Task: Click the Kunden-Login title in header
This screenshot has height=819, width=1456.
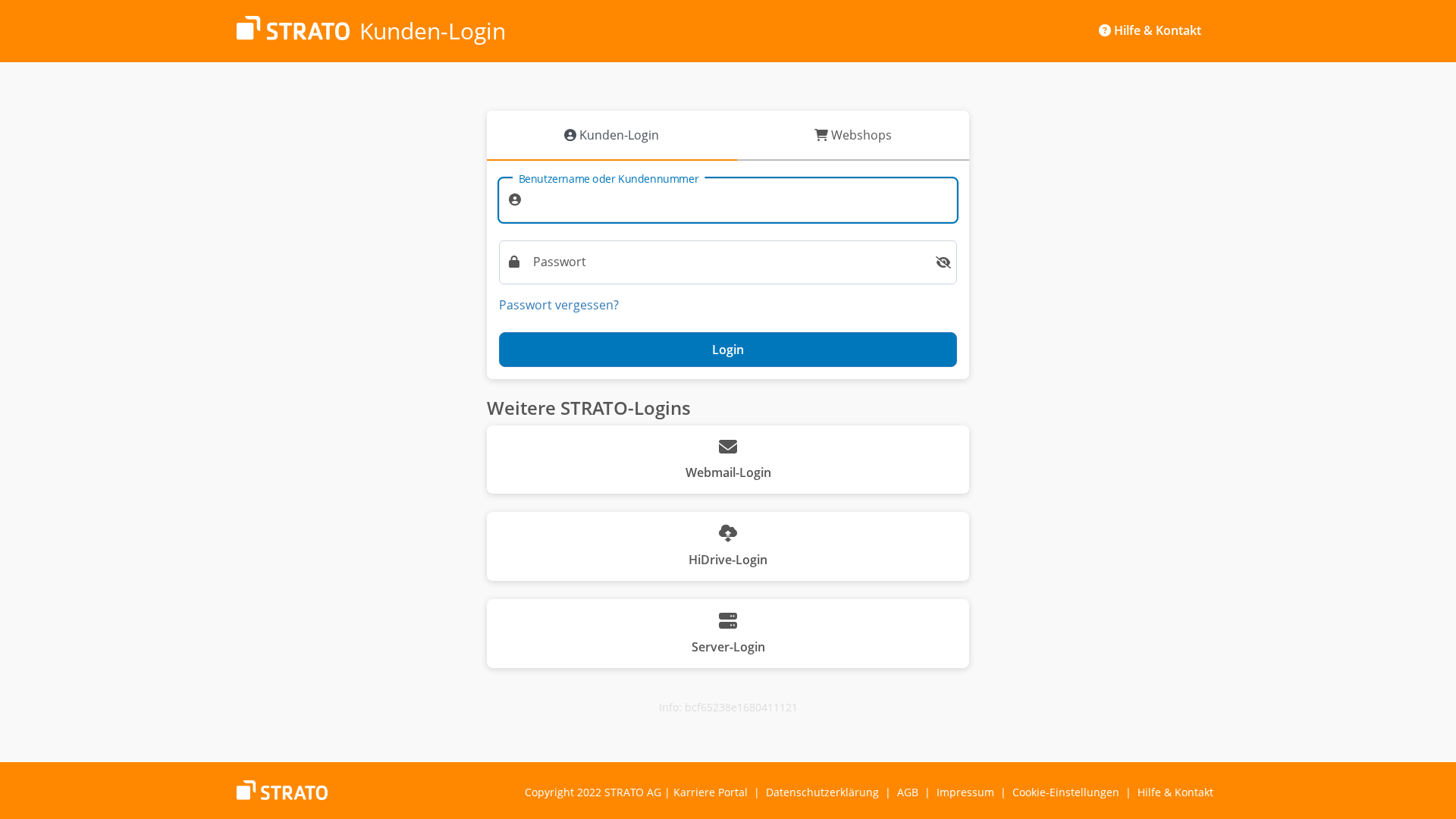Action: click(x=432, y=31)
